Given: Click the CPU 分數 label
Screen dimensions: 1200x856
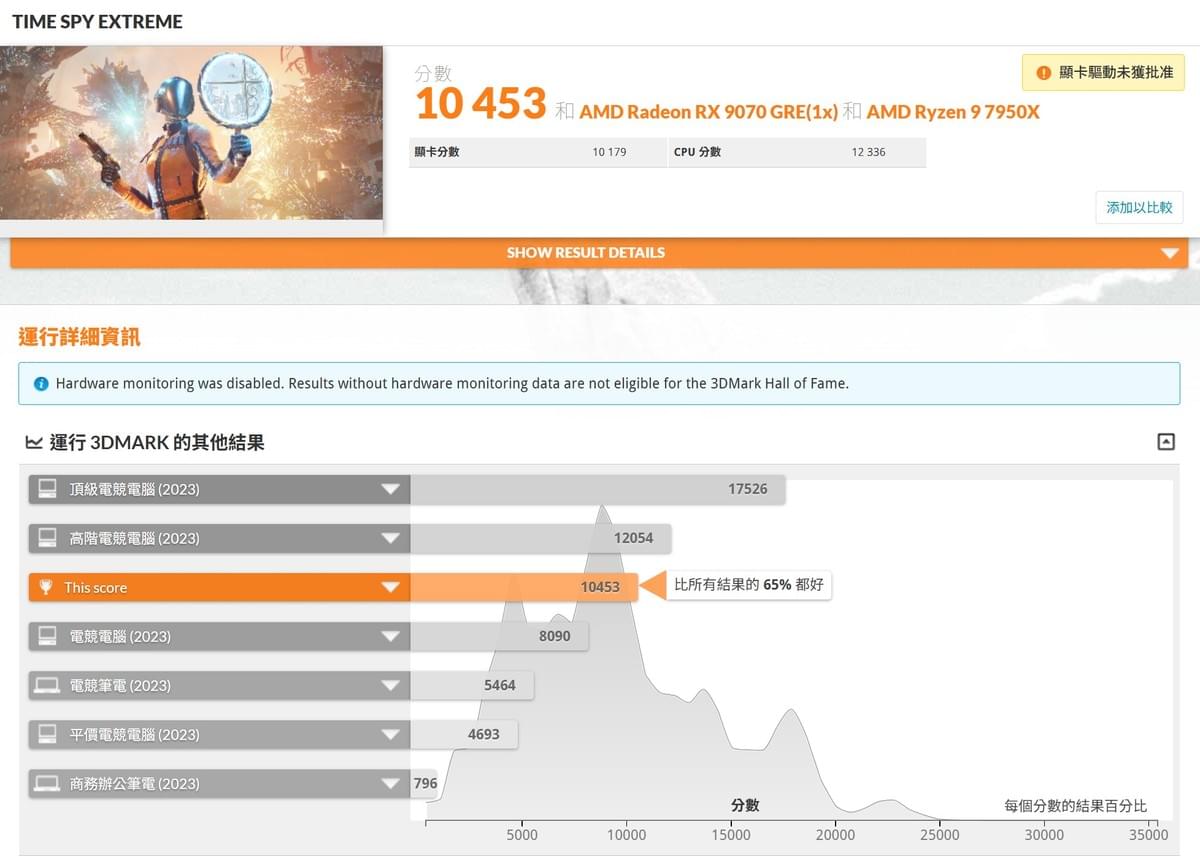Looking at the screenshot, I should (697, 152).
